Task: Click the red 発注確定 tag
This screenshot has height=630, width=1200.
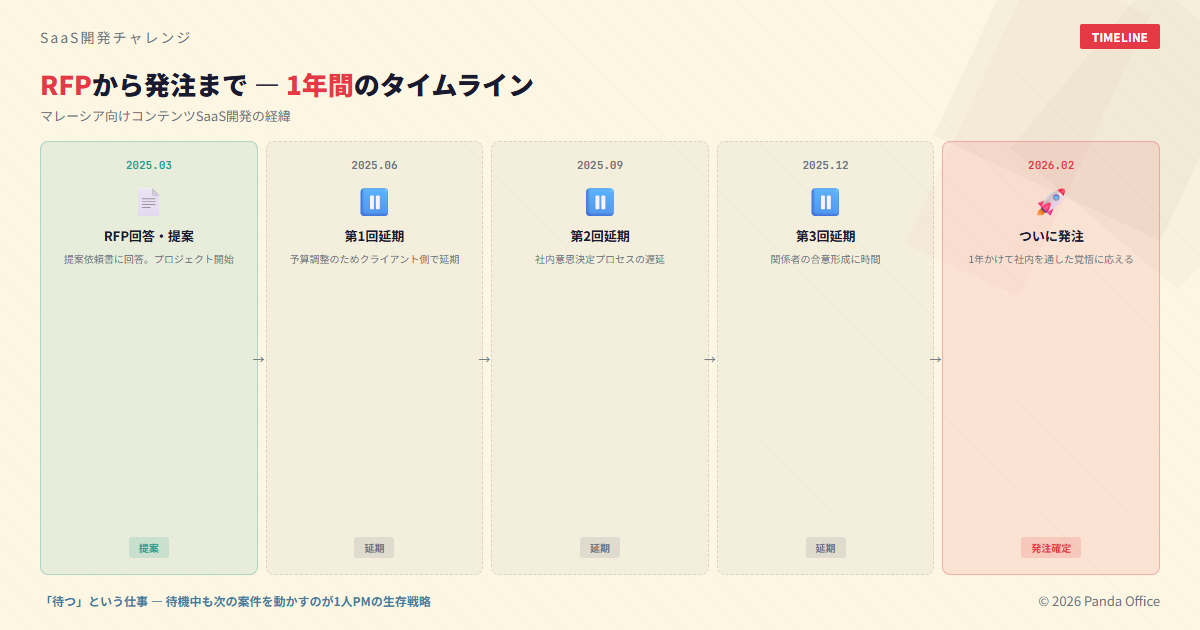Action: point(1051,548)
